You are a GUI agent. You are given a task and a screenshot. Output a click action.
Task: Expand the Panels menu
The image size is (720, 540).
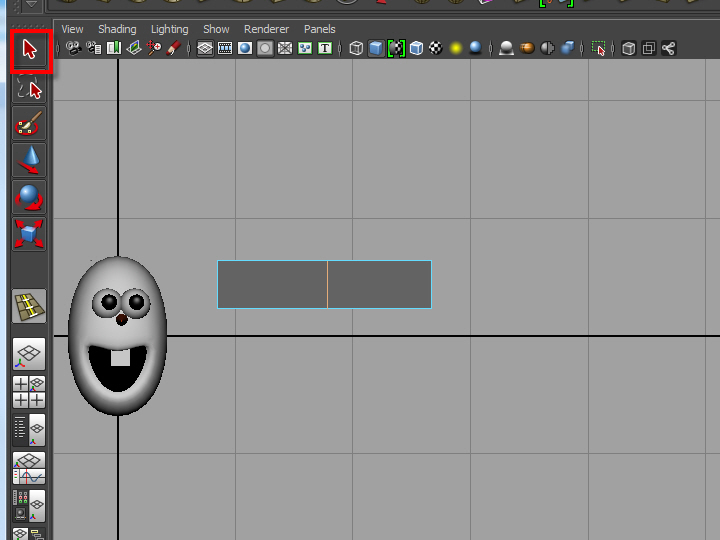coord(320,29)
